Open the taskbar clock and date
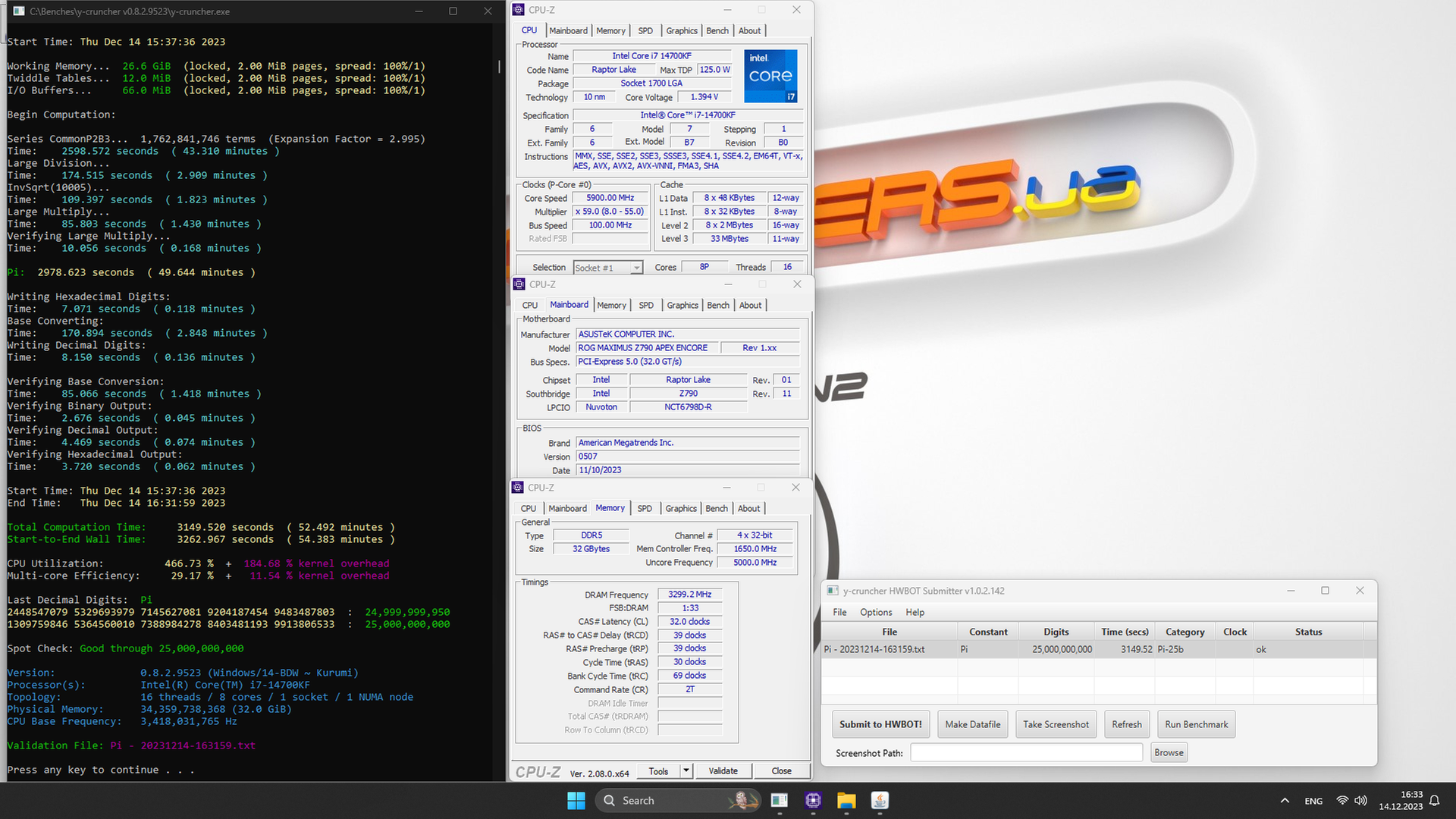Screen dimensions: 1456x819 pyautogui.click(x=1401, y=801)
